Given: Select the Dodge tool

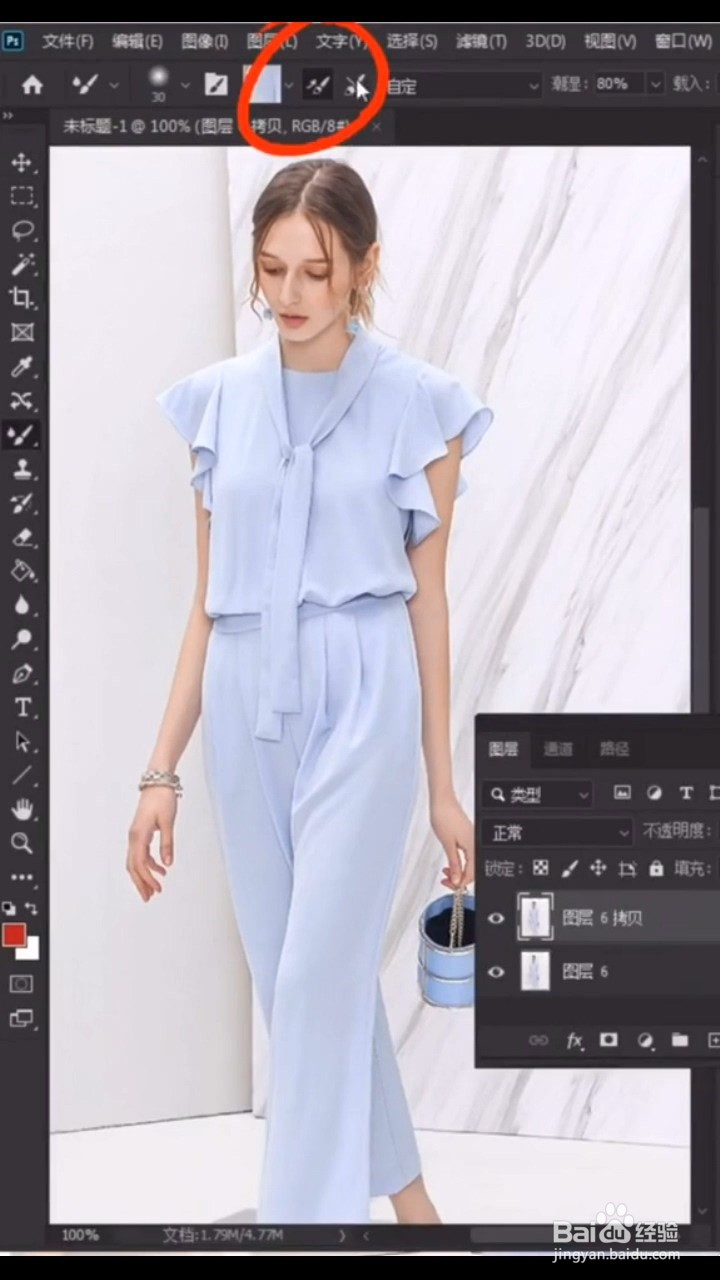Looking at the screenshot, I should [x=21, y=639].
